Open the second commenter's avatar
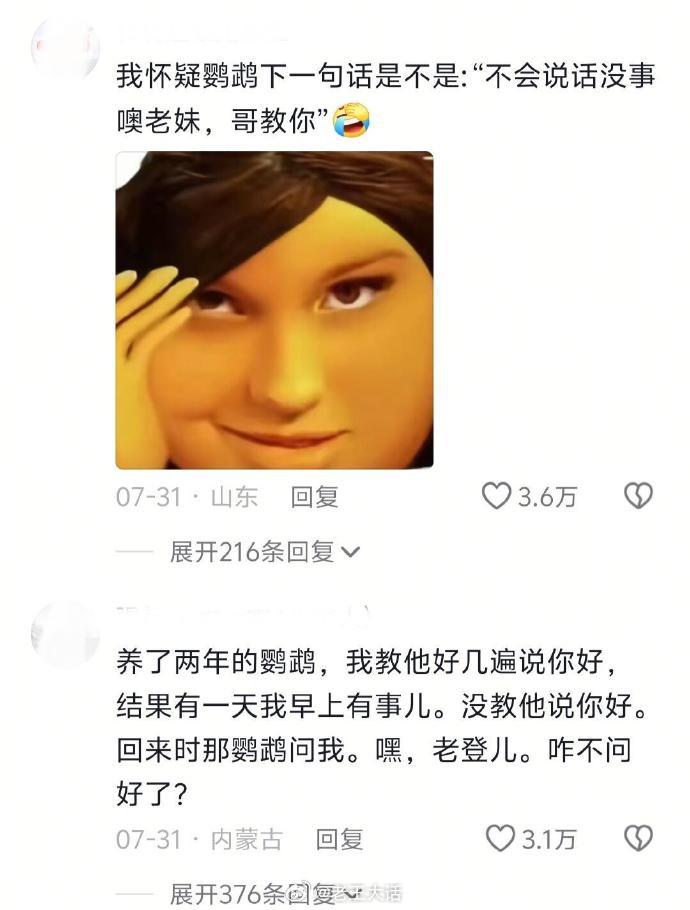This screenshot has width=690, height=910. [x=65, y=634]
